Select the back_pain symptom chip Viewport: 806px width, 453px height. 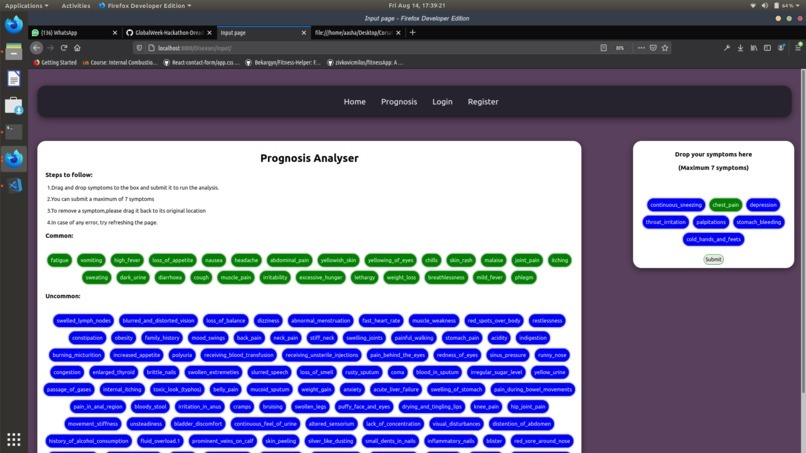coord(249,338)
